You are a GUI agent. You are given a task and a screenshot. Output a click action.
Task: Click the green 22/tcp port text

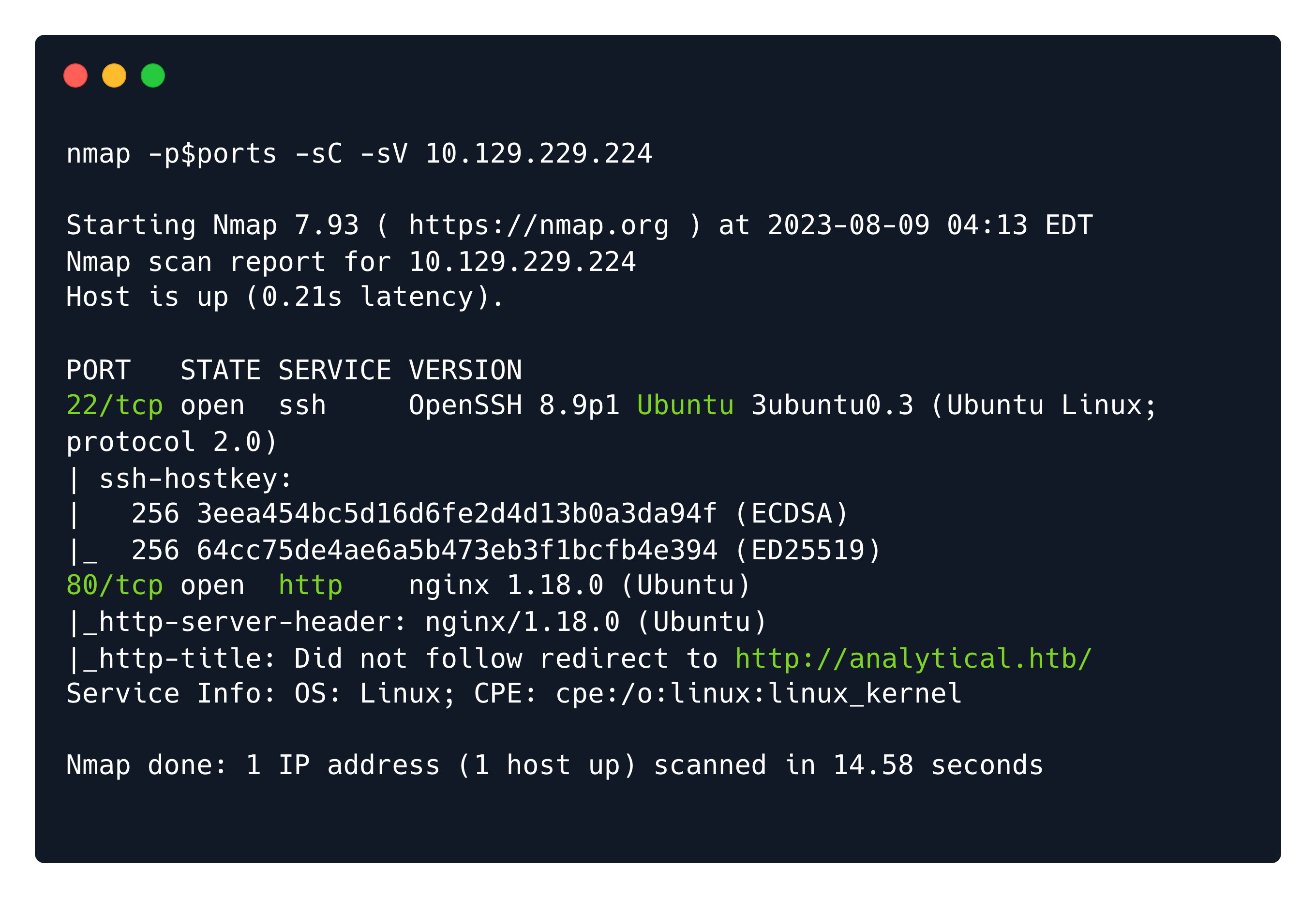click(x=114, y=405)
